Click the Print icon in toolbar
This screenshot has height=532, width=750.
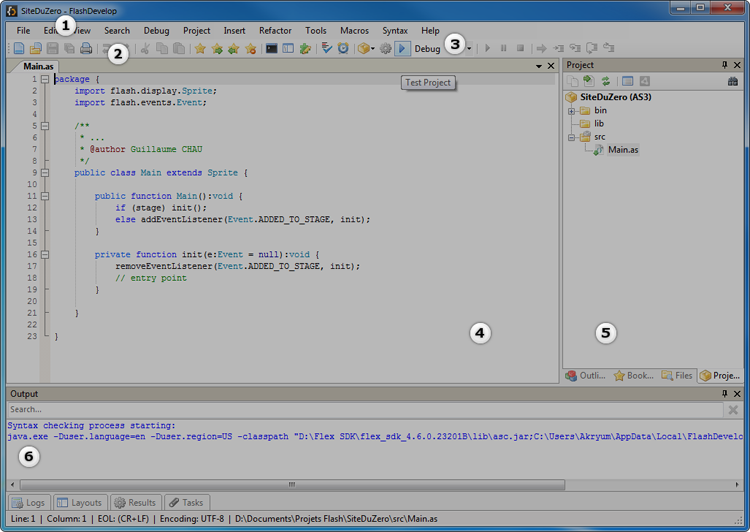86,48
